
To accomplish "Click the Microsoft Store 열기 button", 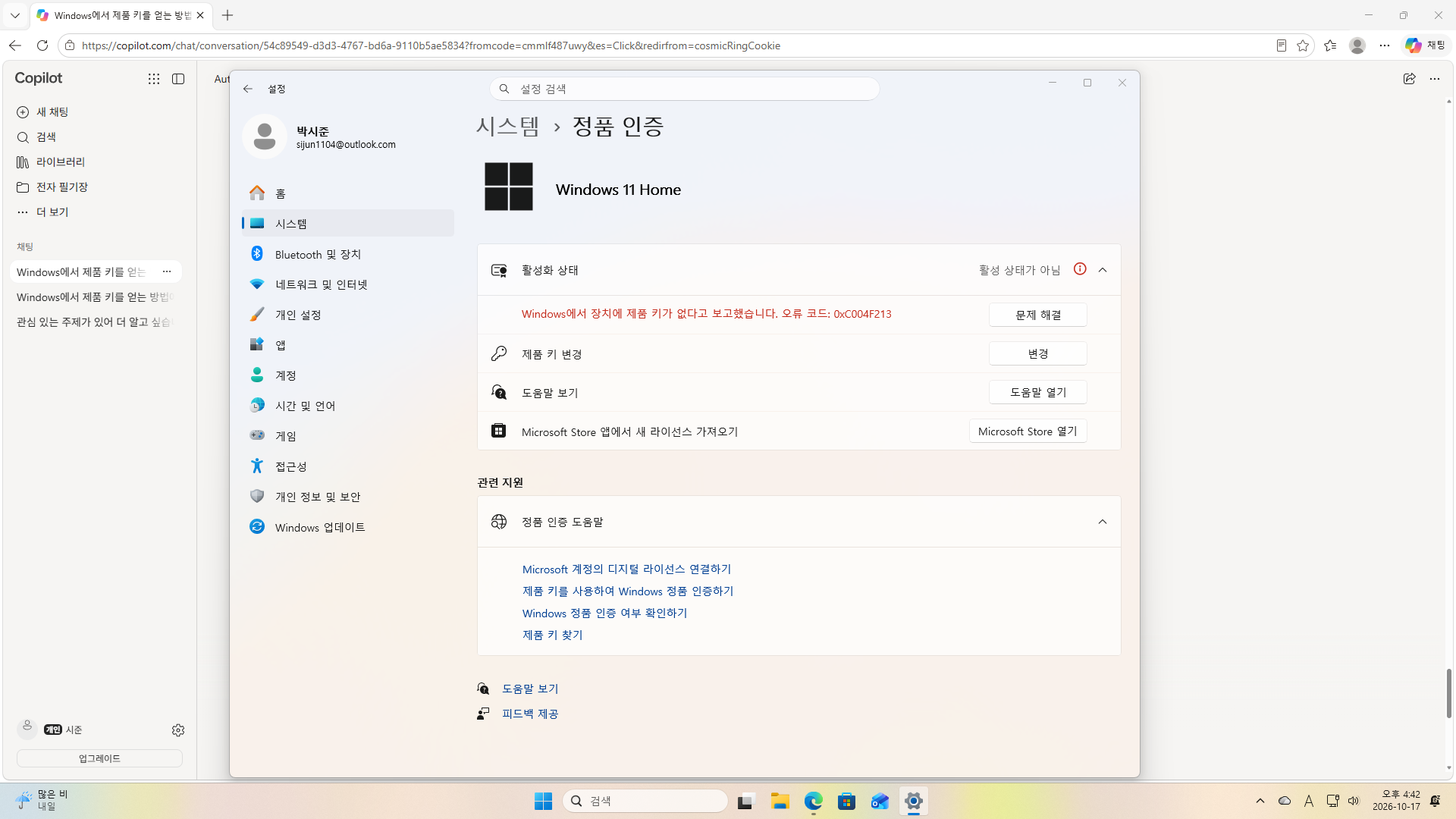I will (1028, 431).
